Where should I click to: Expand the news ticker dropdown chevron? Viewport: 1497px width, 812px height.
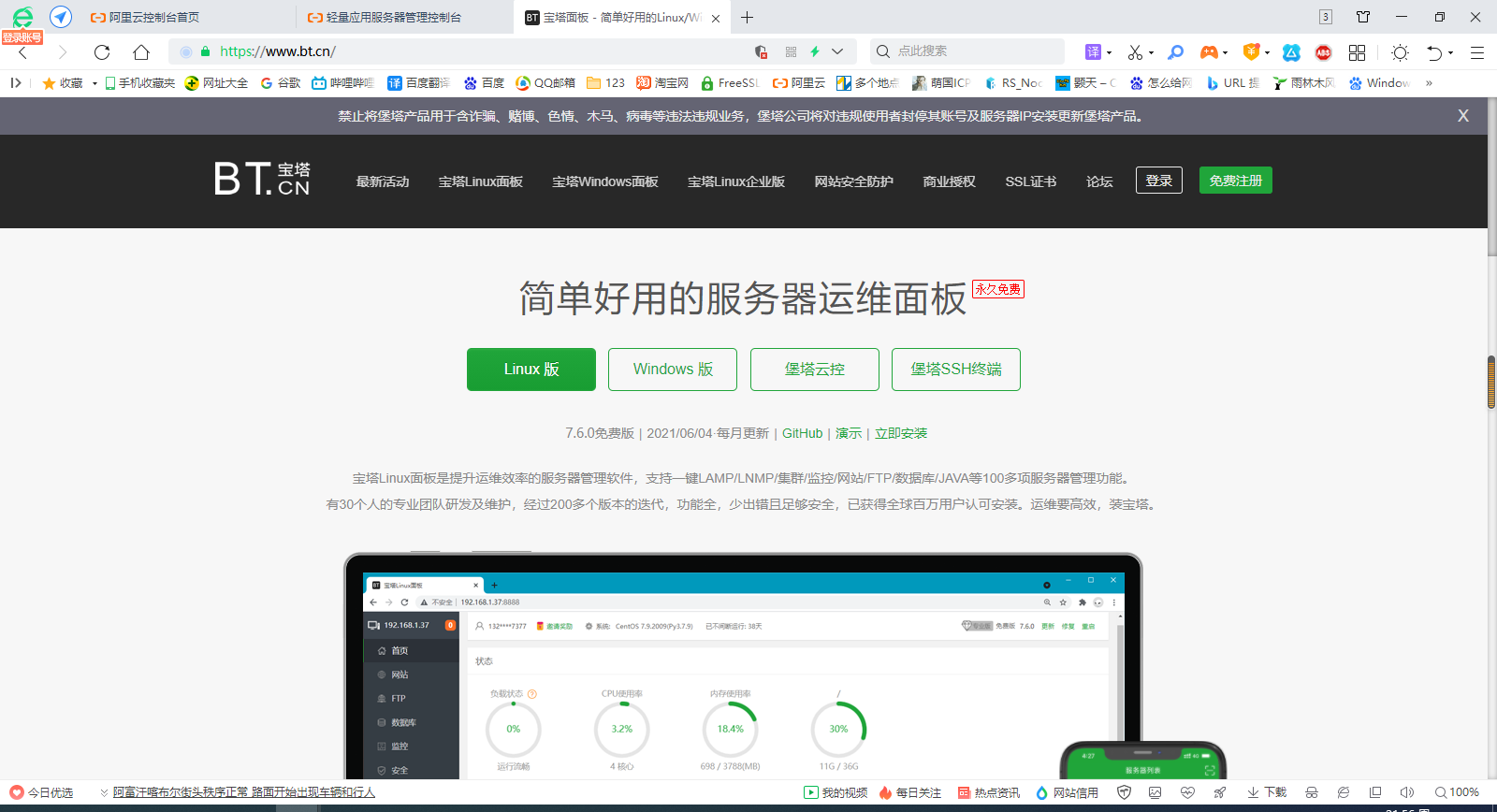104,792
